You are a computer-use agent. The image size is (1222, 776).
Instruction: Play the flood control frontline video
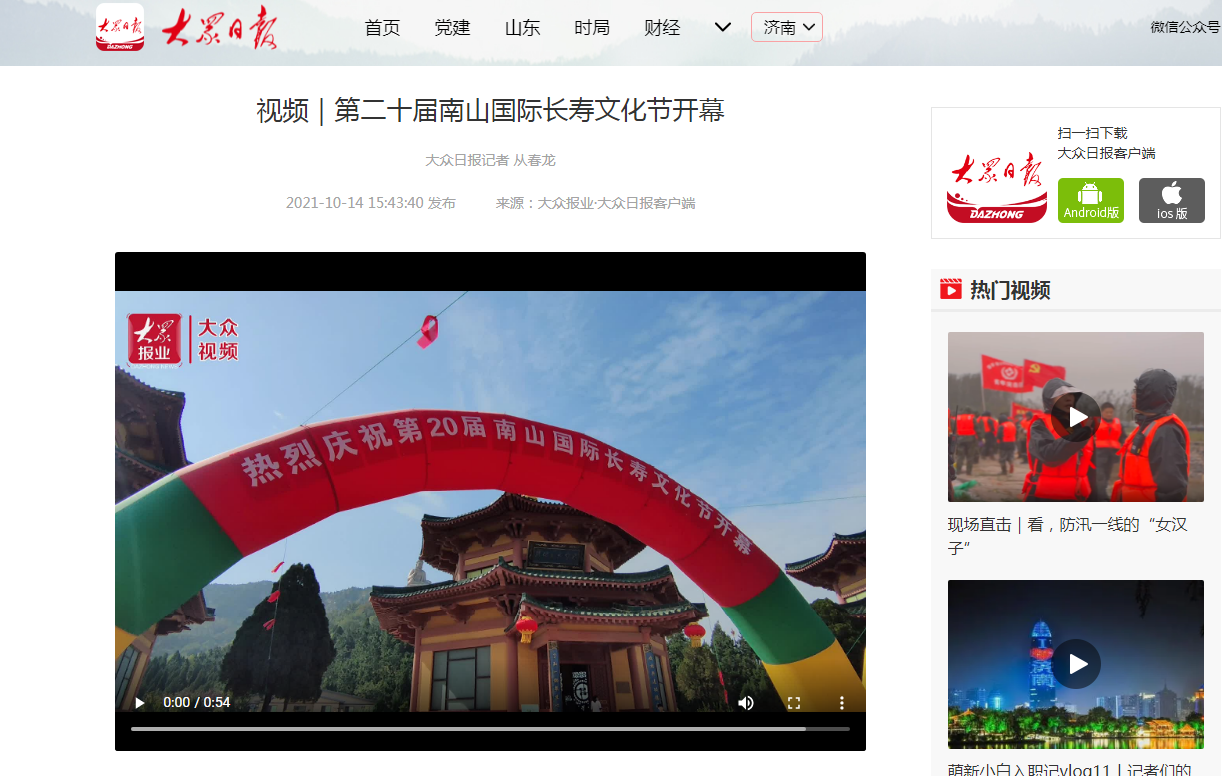(x=1076, y=417)
